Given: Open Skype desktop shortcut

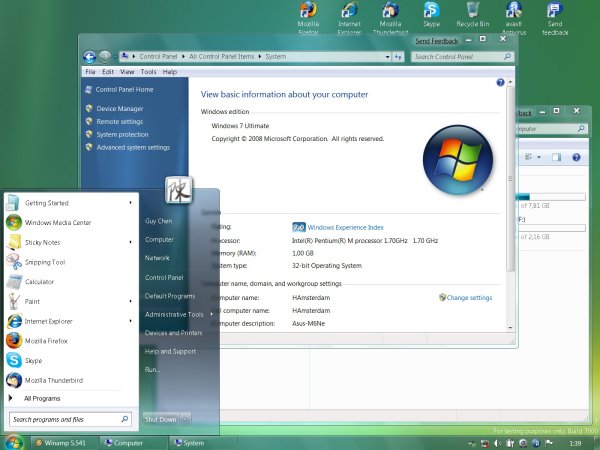Looking at the screenshot, I should tap(432, 15).
